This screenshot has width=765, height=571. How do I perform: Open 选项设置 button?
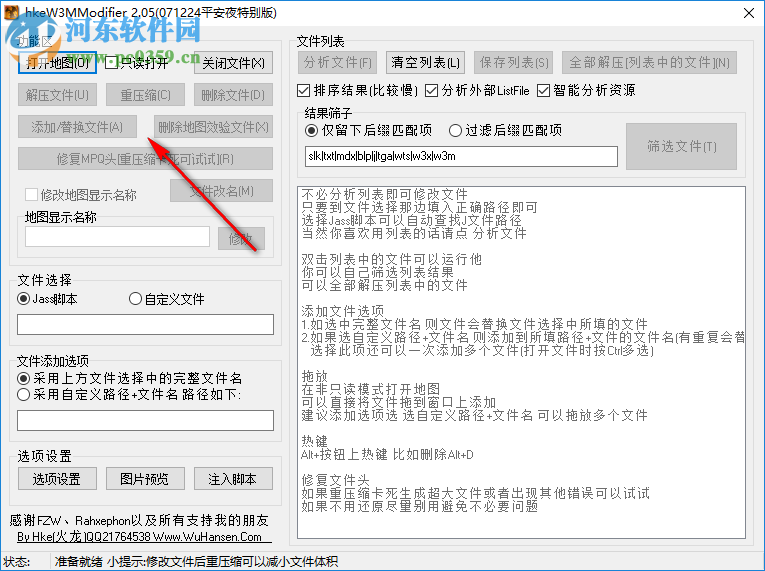(57, 479)
